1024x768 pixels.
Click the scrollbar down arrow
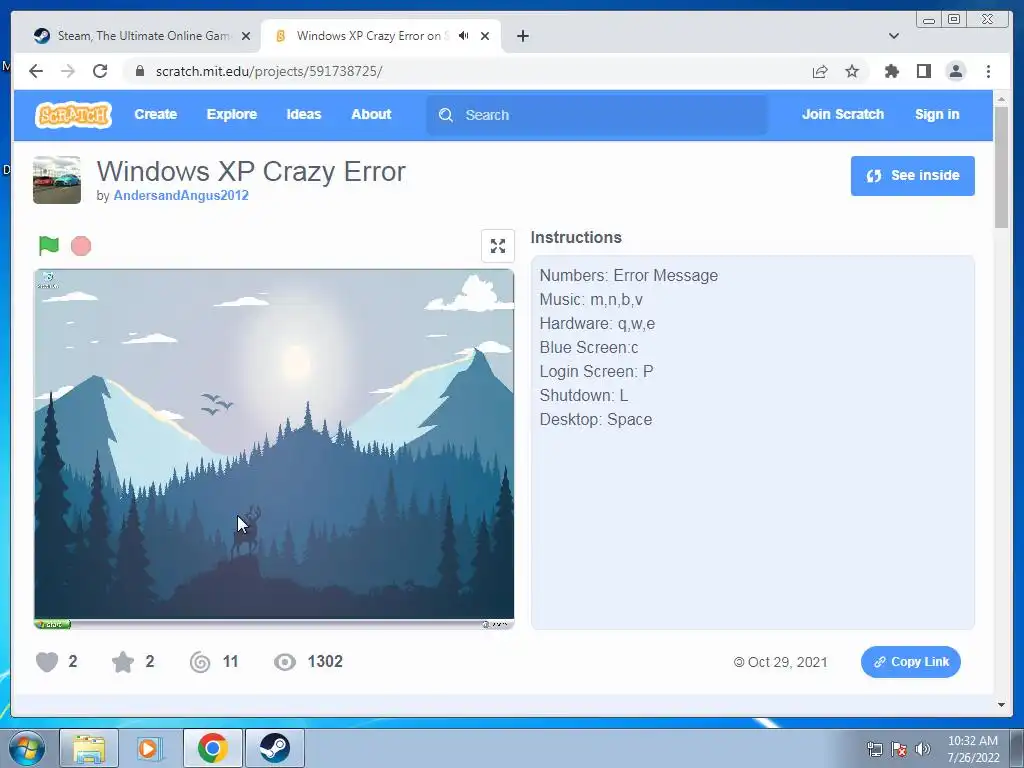click(1001, 705)
